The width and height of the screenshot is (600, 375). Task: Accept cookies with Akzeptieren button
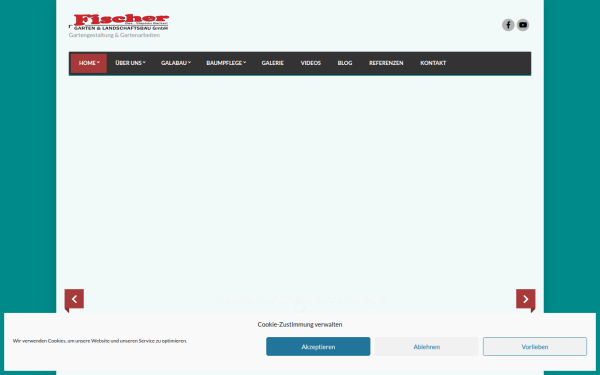coord(318,347)
